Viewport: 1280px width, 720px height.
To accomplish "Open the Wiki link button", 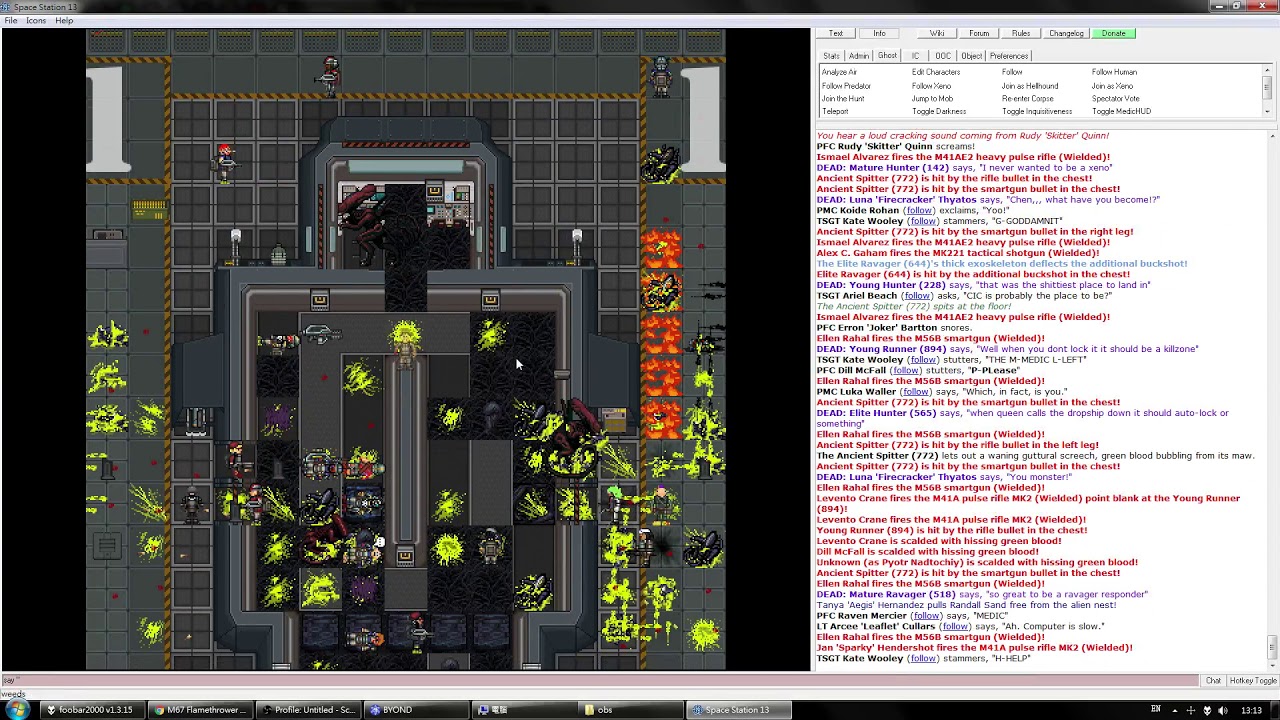I will coord(937,34).
